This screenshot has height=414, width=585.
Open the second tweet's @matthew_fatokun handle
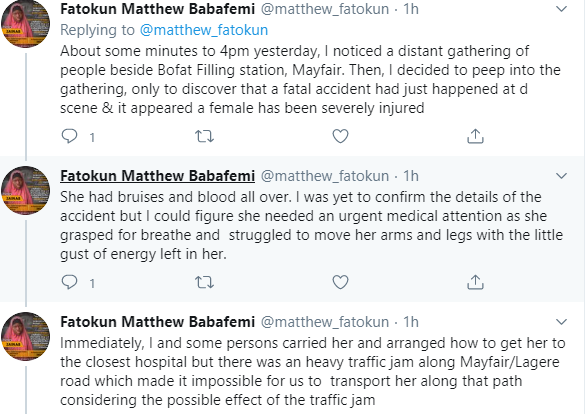coord(325,176)
